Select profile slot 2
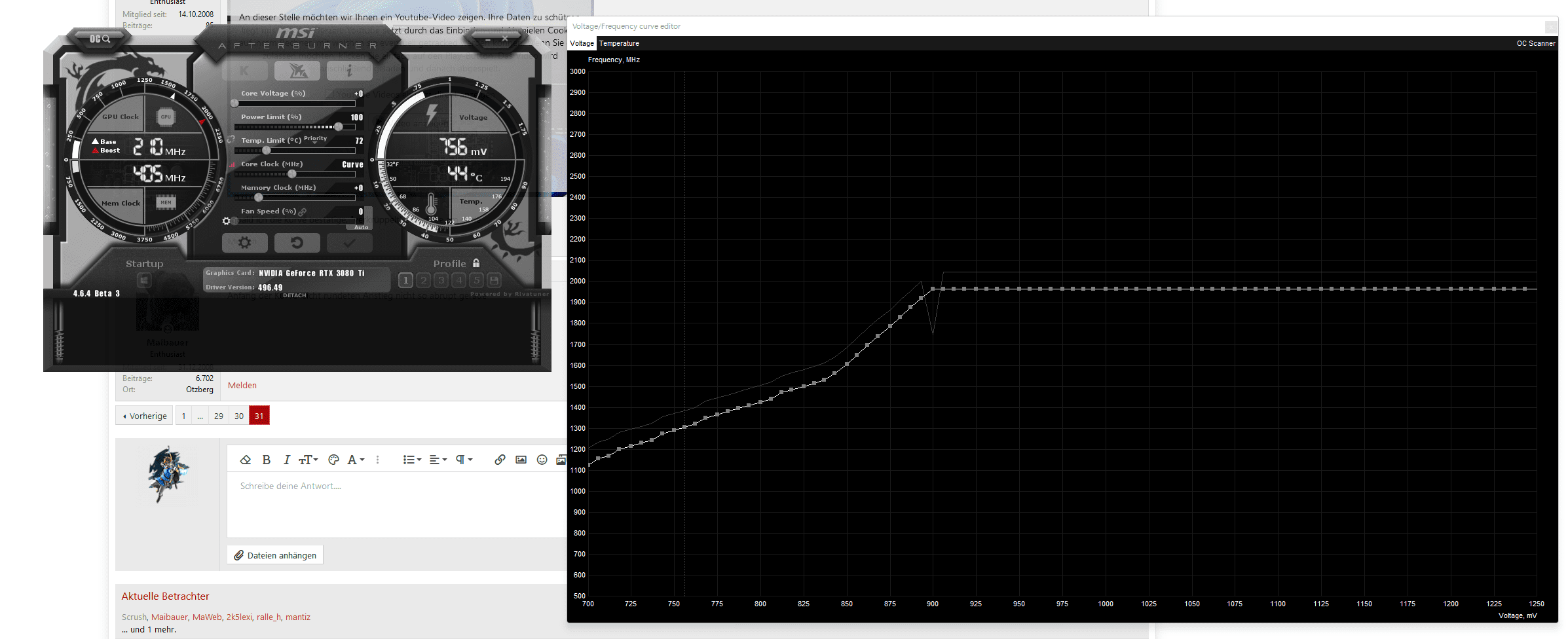Image resolution: width=1568 pixels, height=639 pixels. point(424,280)
